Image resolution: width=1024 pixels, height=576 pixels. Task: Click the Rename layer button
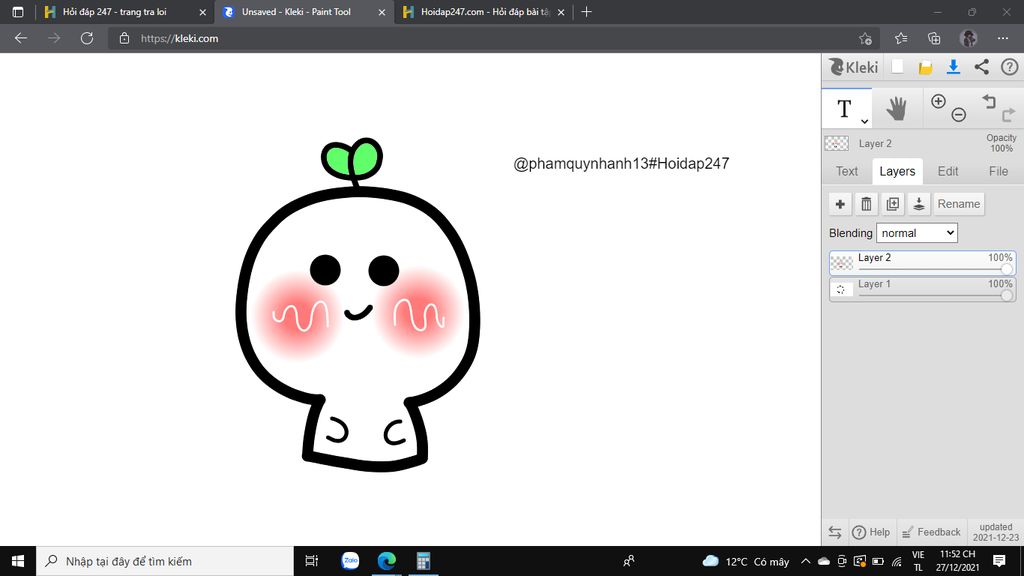point(959,204)
